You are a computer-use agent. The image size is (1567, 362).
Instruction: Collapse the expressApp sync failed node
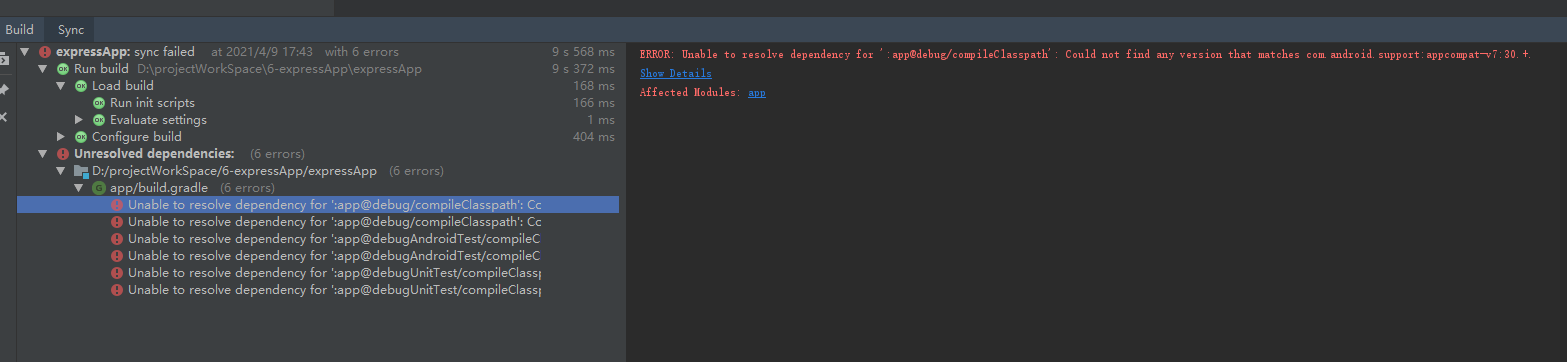tap(25, 52)
